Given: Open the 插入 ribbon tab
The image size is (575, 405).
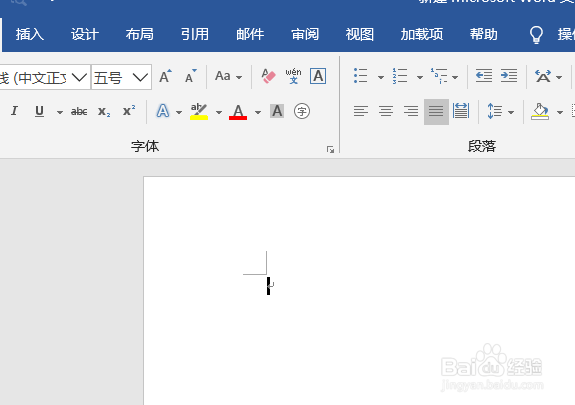Looking at the screenshot, I should click(30, 34).
